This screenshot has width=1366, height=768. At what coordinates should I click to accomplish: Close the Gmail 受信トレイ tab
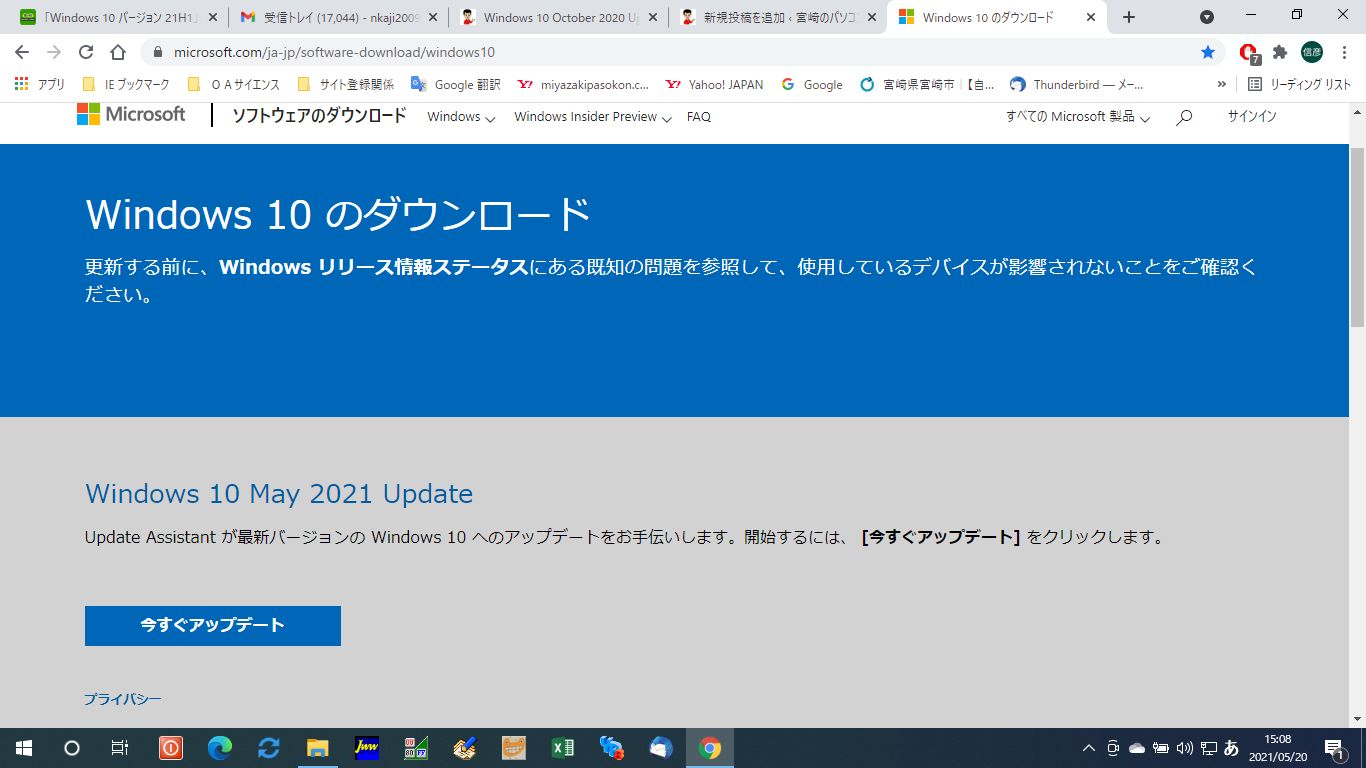433,18
